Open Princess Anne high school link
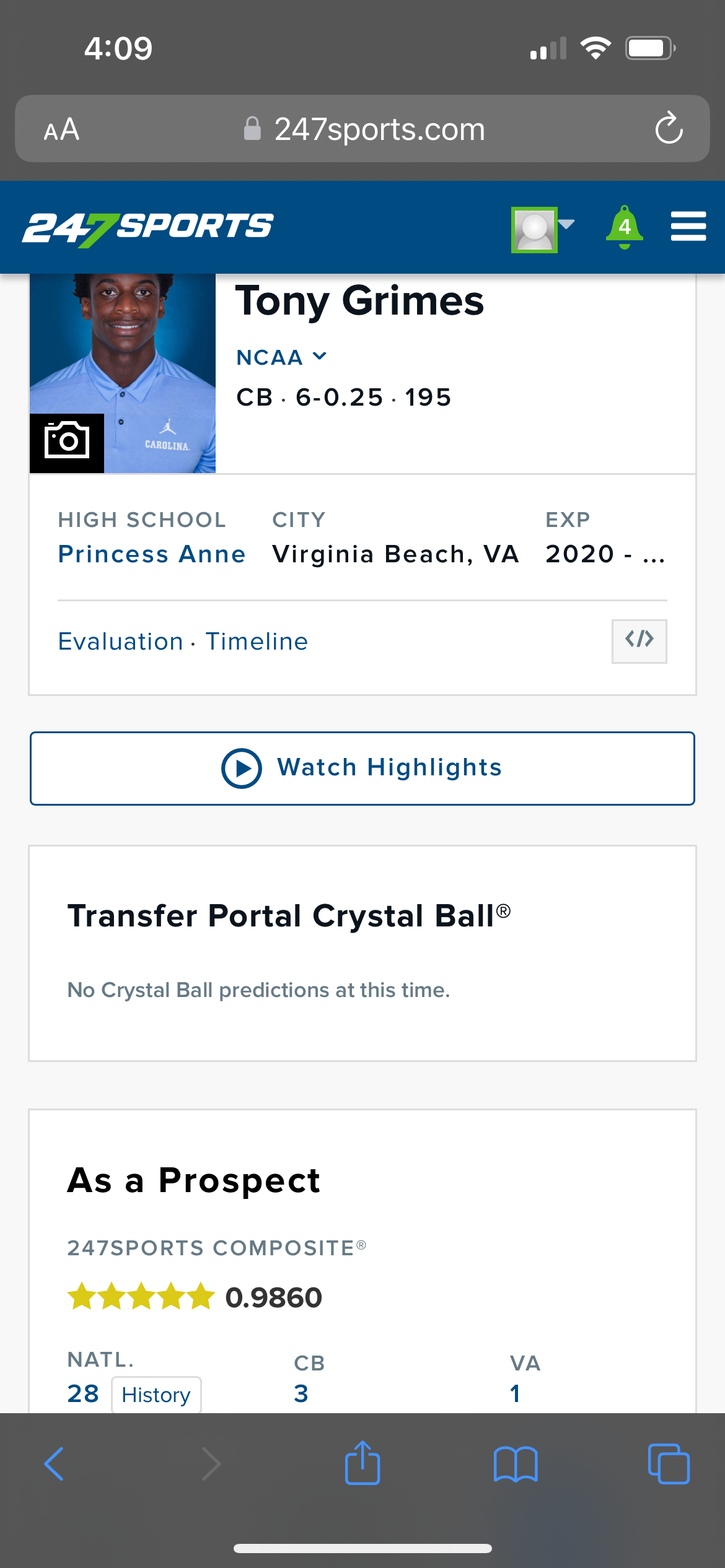The height and width of the screenshot is (1568, 725). pyautogui.click(x=152, y=554)
